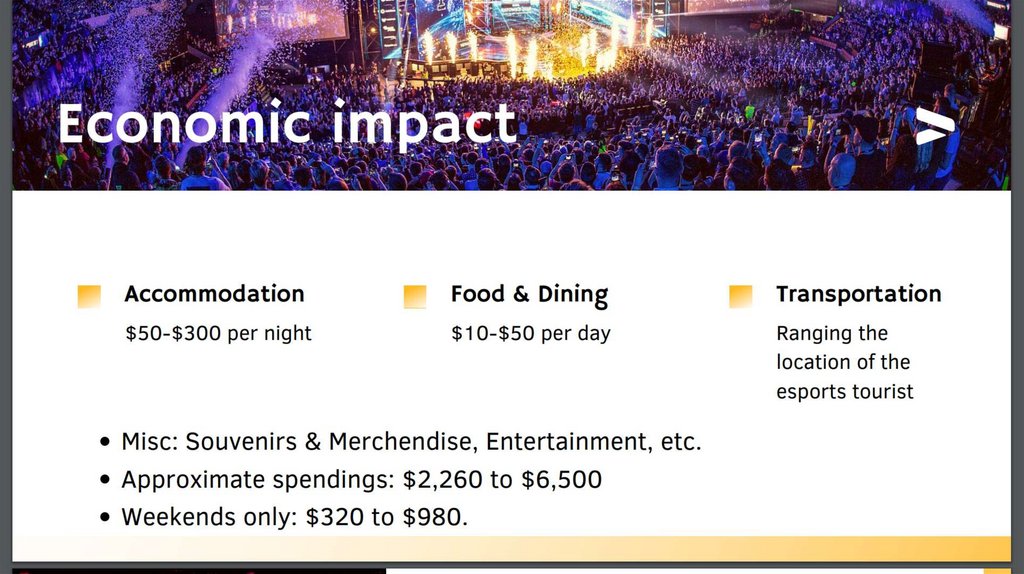Image resolution: width=1024 pixels, height=574 pixels.
Task: Click the white arrow logo on the banner
Action: click(935, 127)
